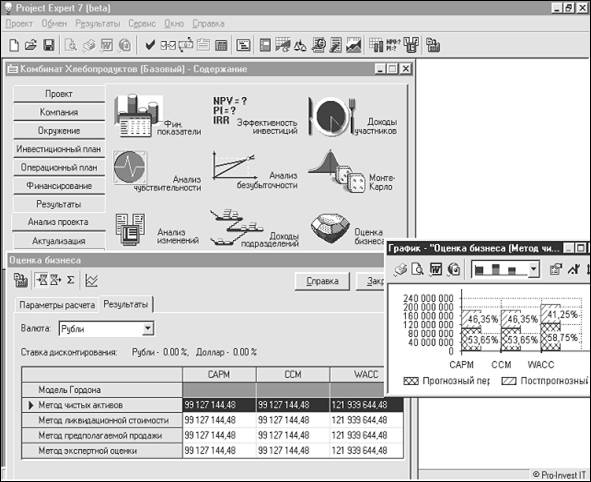Open Анализ безубыточности icon

pos(234,165)
